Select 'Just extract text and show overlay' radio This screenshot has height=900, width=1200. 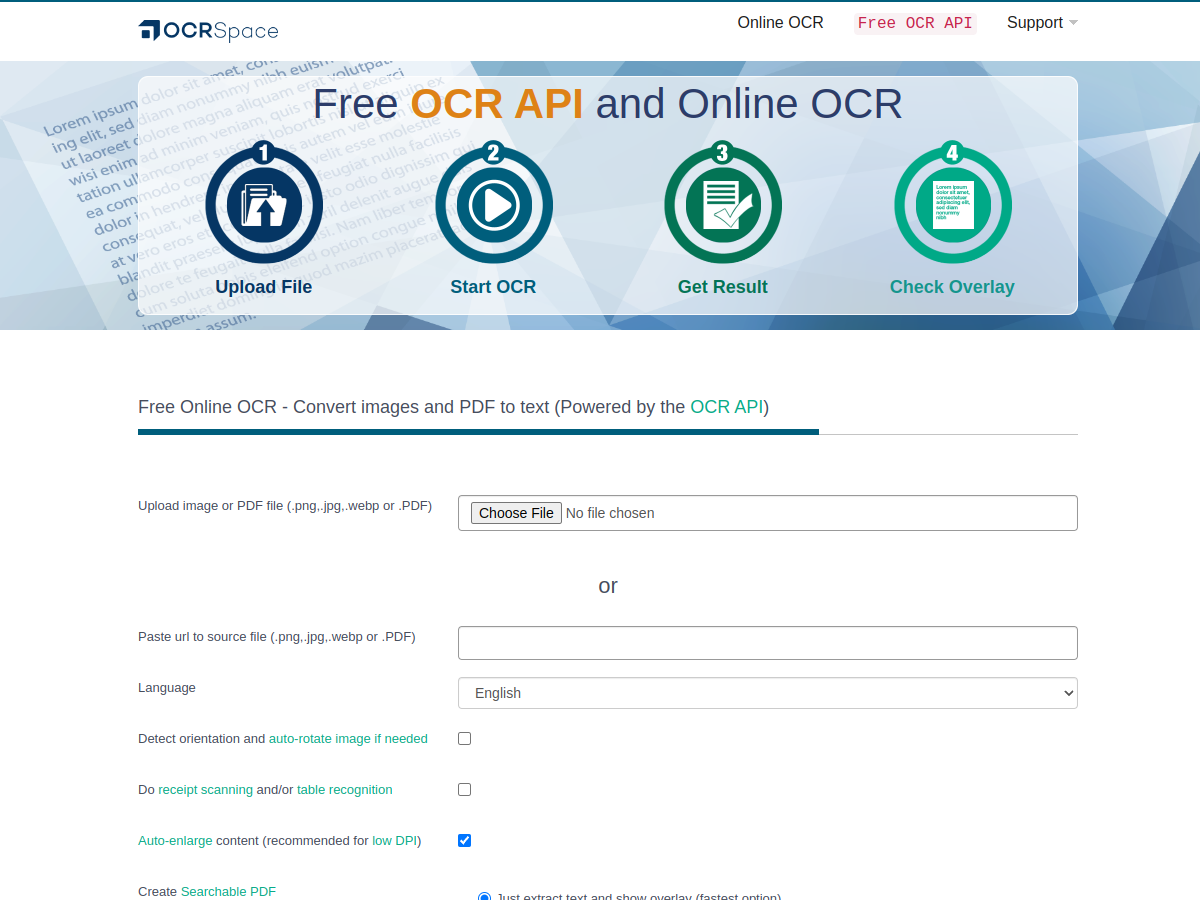pyautogui.click(x=485, y=896)
